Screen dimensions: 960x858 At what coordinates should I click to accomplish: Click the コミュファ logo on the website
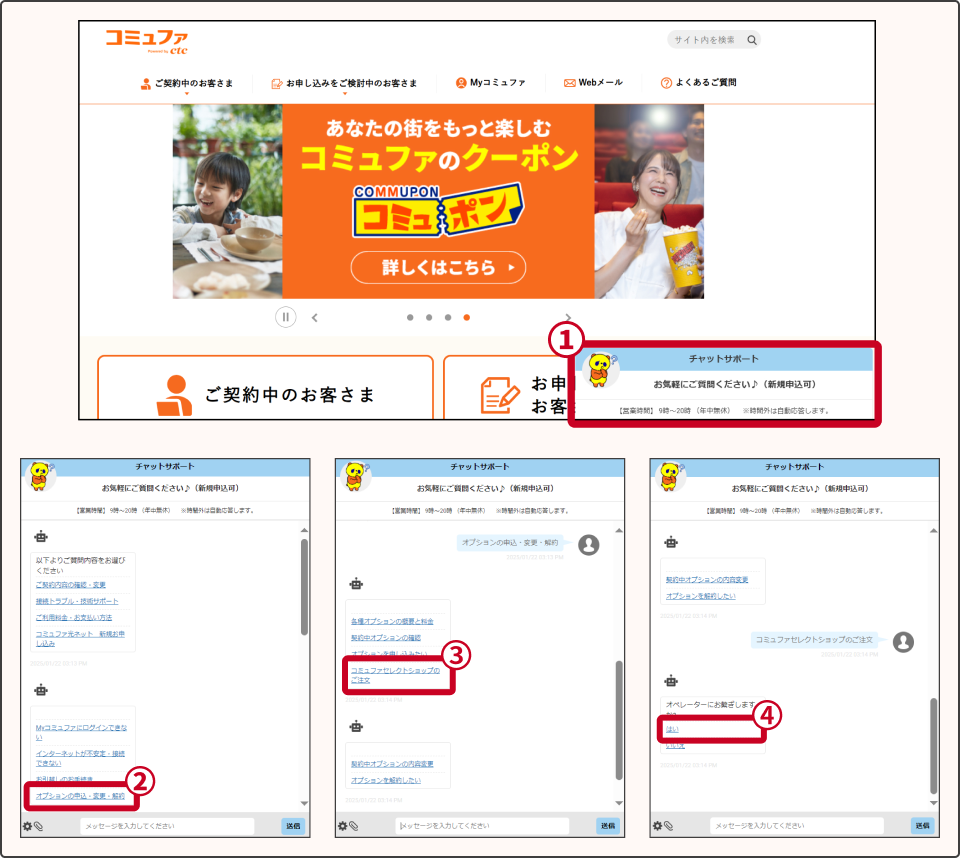tap(147, 42)
